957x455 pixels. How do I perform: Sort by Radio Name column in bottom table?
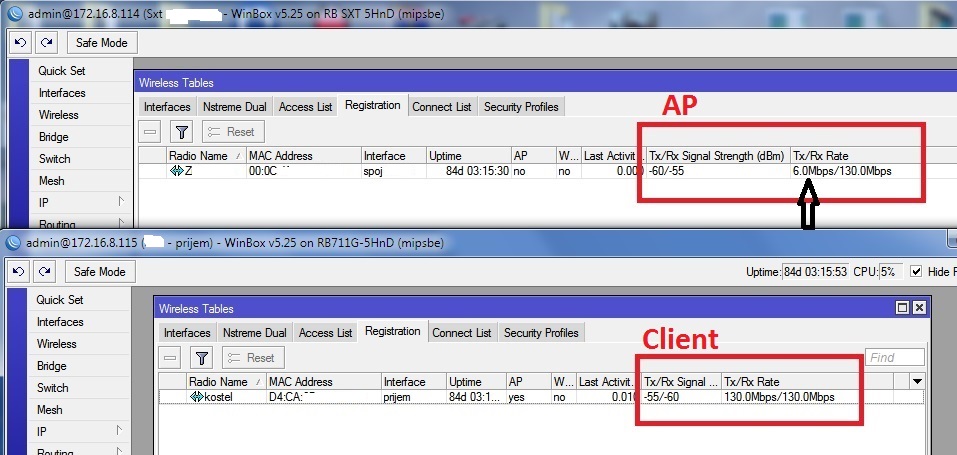pyautogui.click(x=226, y=382)
